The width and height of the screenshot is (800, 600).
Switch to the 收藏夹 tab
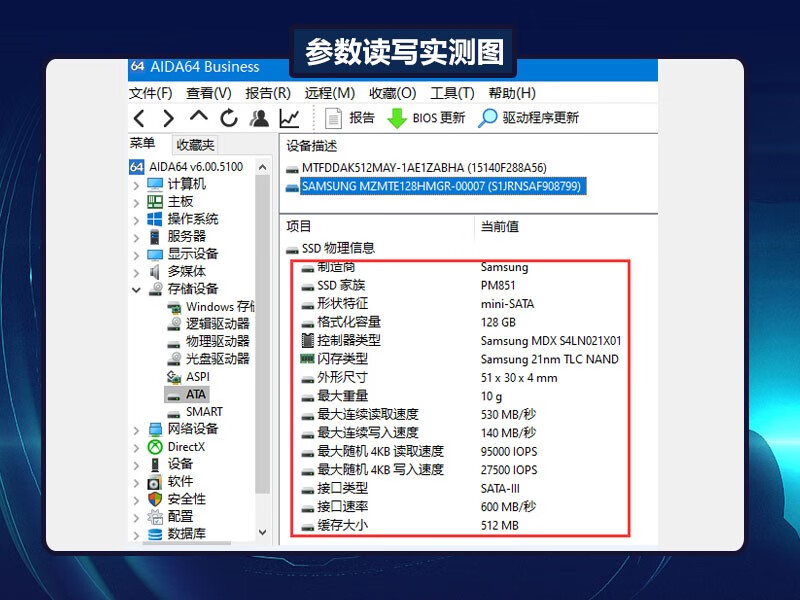[x=195, y=145]
